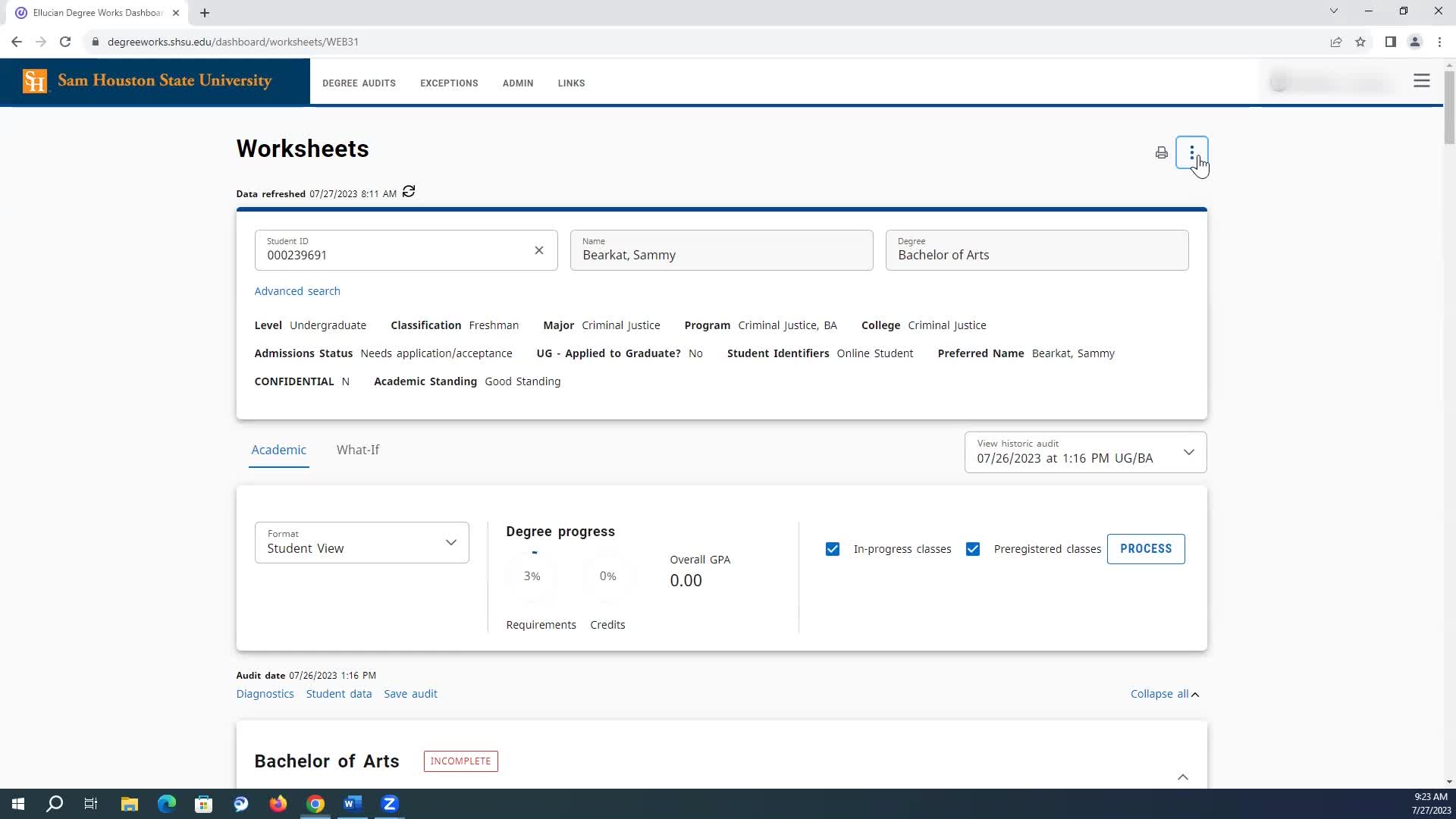The width and height of the screenshot is (1456, 819).
Task: Open the View historic audit dropdown
Action: tap(1085, 452)
